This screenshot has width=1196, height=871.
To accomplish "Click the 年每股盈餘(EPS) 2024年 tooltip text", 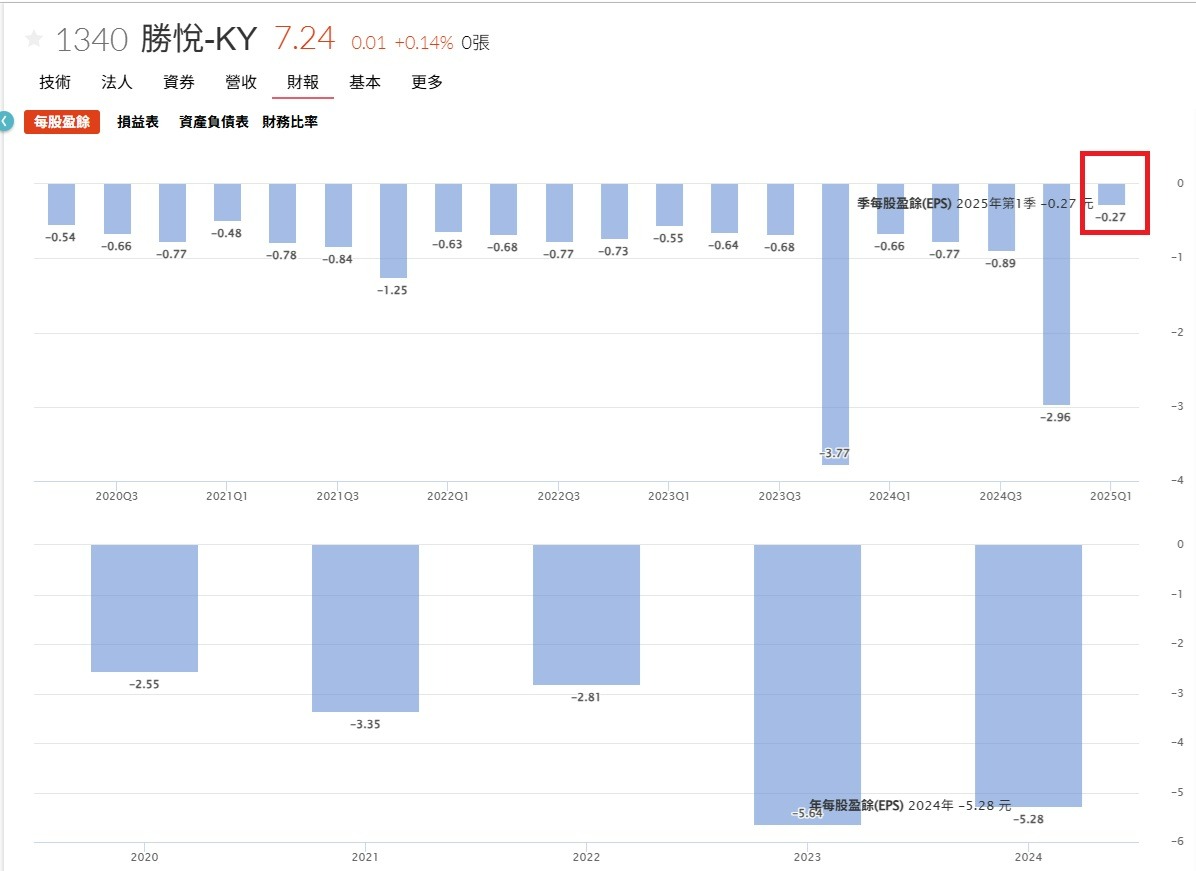I will [910, 805].
